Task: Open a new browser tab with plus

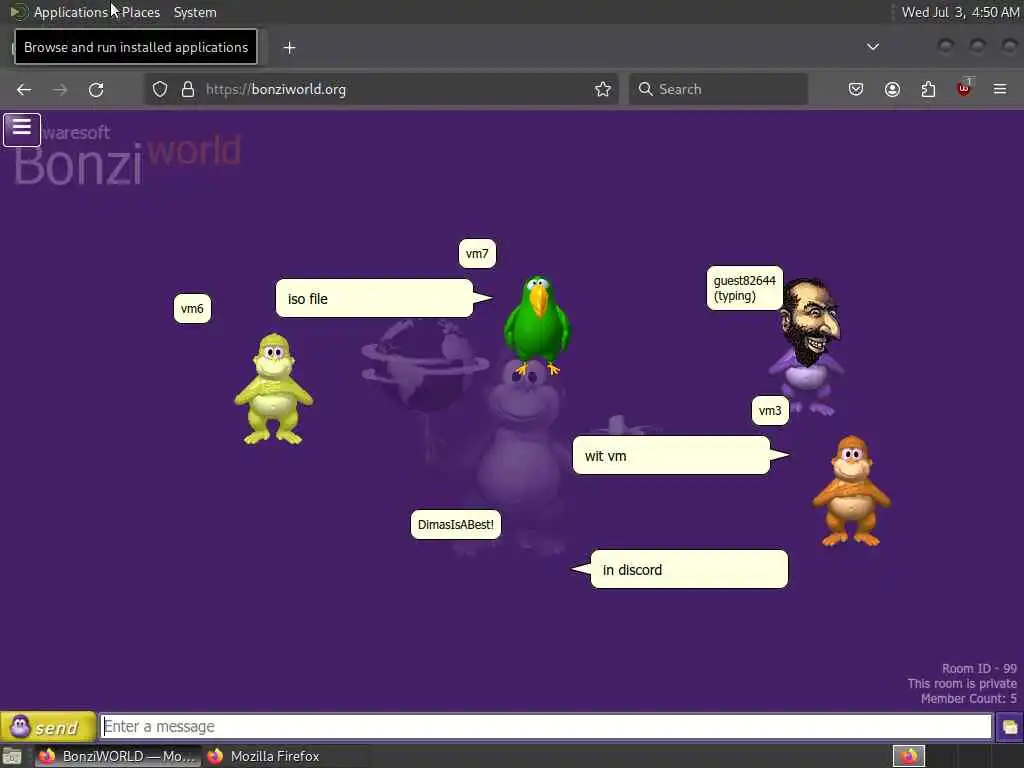Action: click(289, 48)
